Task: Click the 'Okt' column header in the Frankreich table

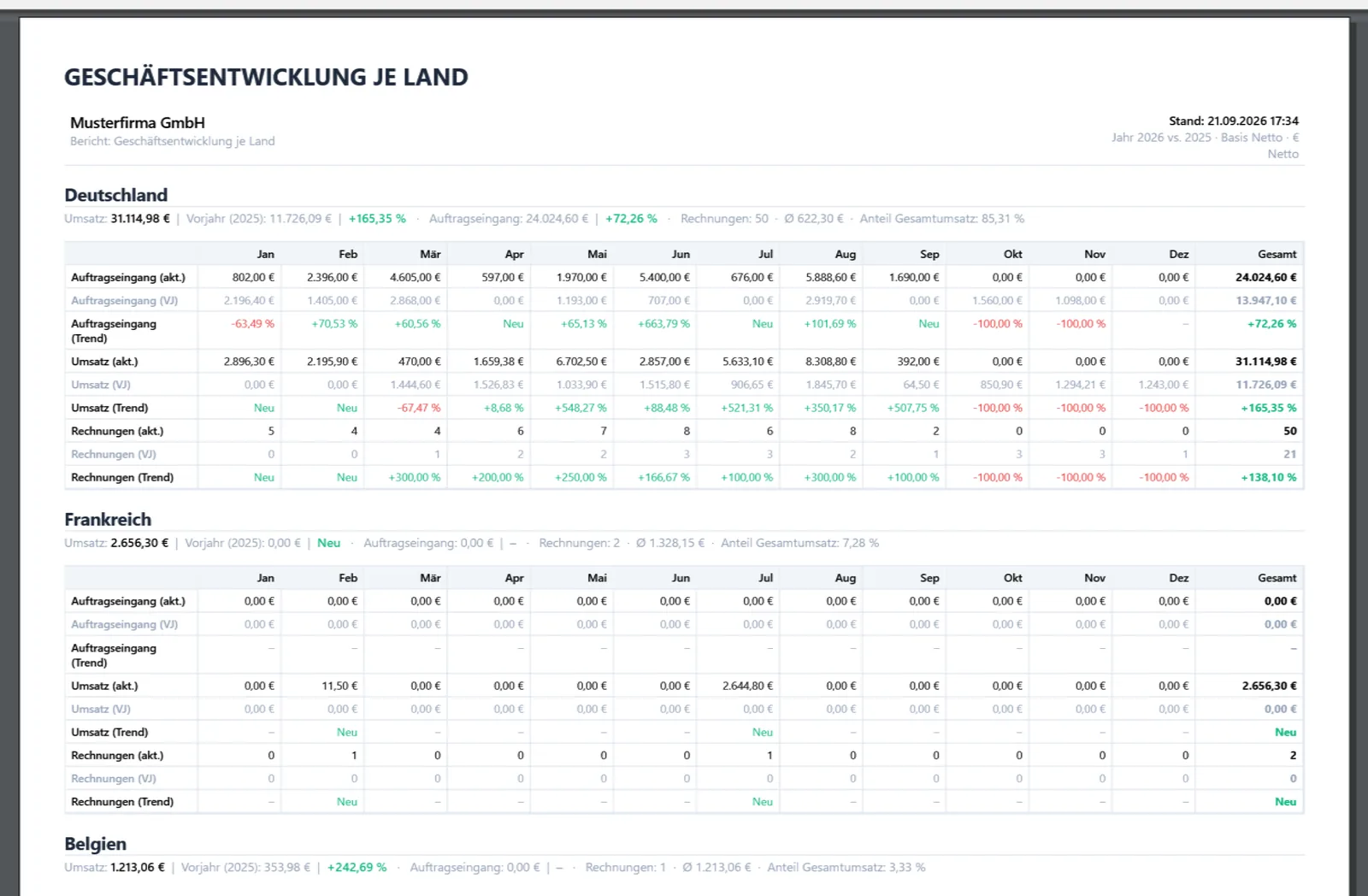Action: click(x=1013, y=578)
